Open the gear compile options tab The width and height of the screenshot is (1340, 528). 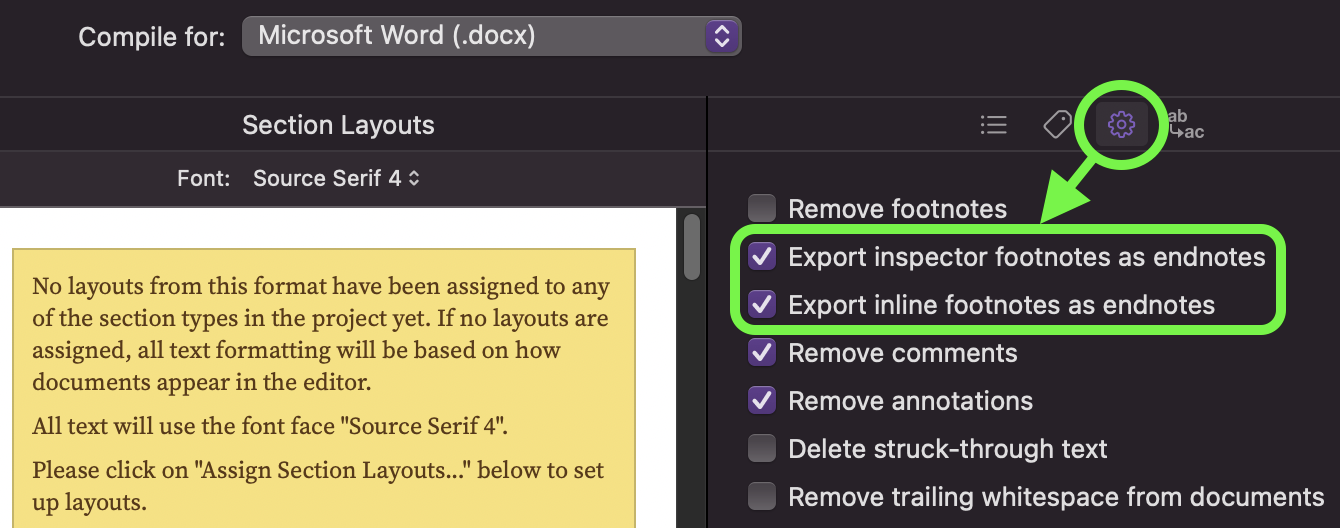[x=1121, y=125]
